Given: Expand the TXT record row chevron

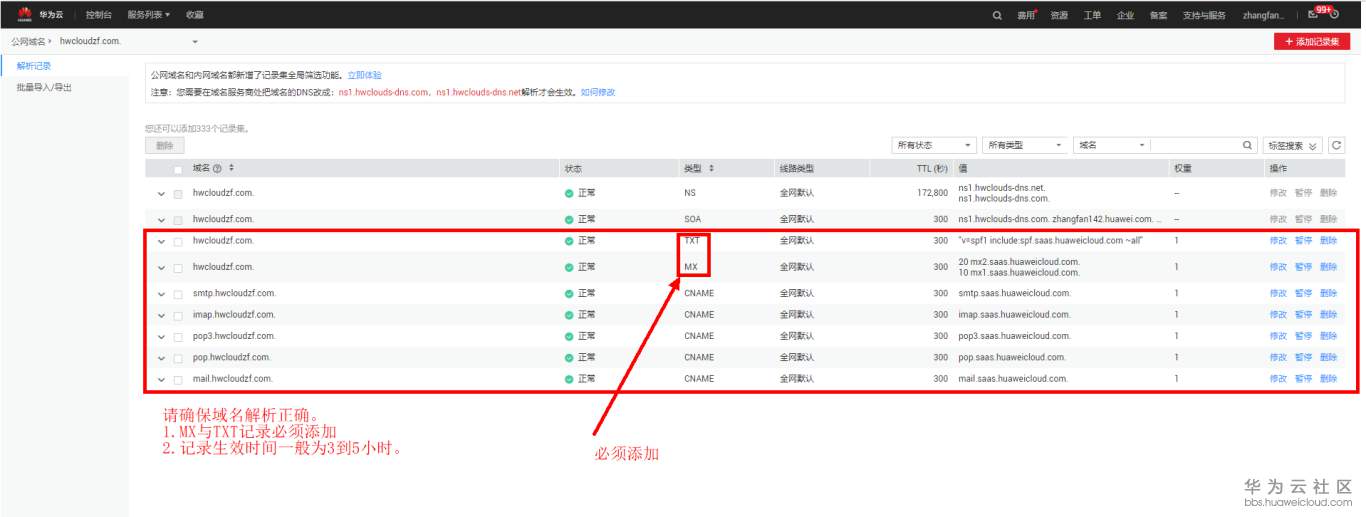Looking at the screenshot, I should (161, 241).
